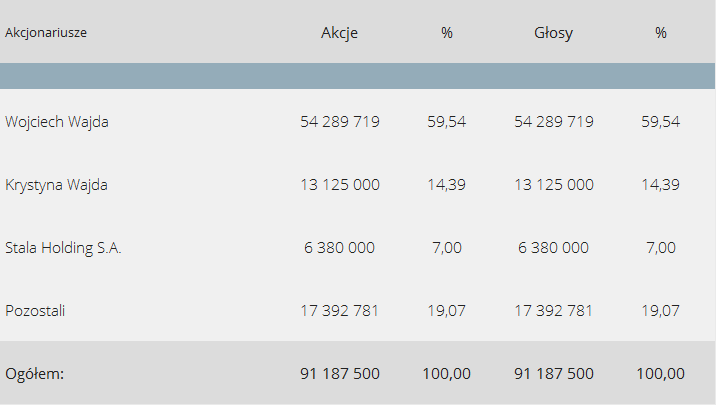Viewport: 716px width, 405px height.
Task: Click the percent header next to Głosy
Action: [x=660, y=33]
